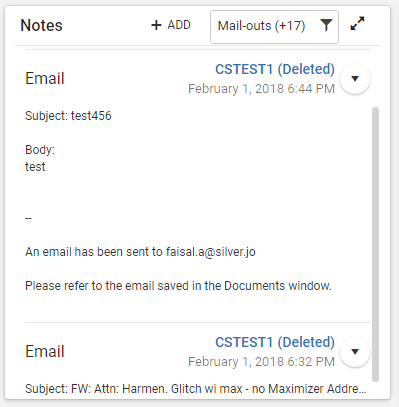
Task: Click the Notes scrollbar
Action: (375, 244)
